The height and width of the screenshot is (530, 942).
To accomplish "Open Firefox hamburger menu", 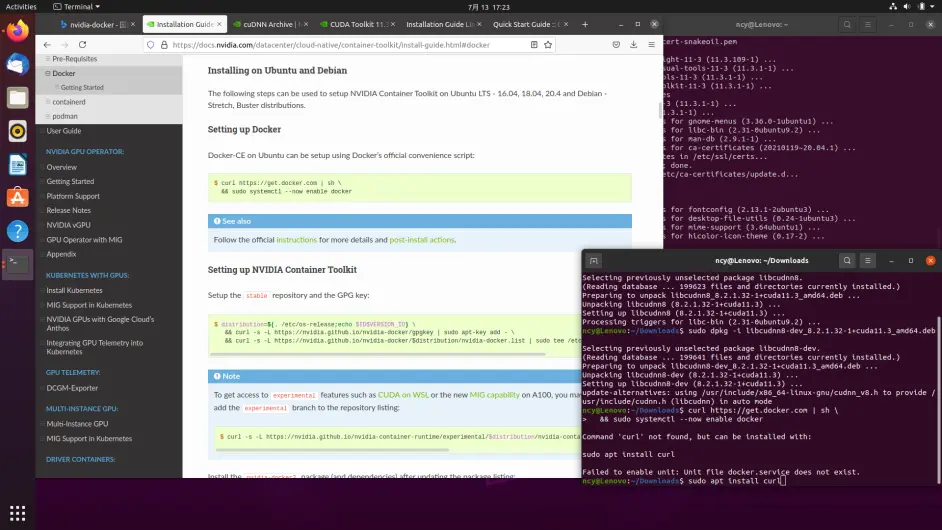I will pos(651,44).
